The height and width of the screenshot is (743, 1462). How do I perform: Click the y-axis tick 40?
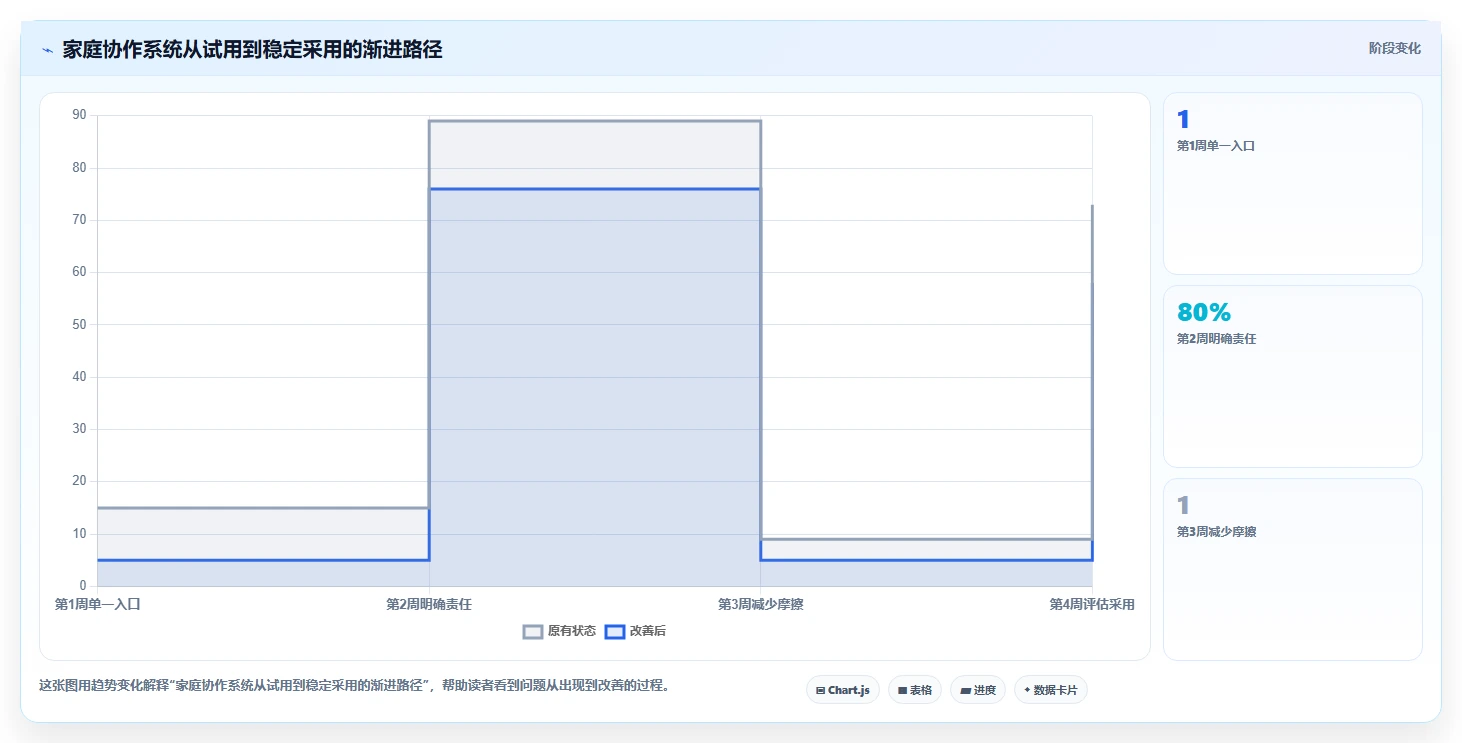click(x=79, y=377)
